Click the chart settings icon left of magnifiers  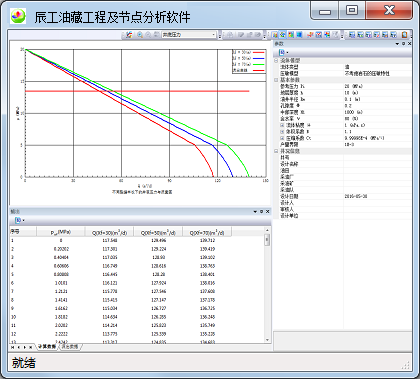click(x=129, y=35)
